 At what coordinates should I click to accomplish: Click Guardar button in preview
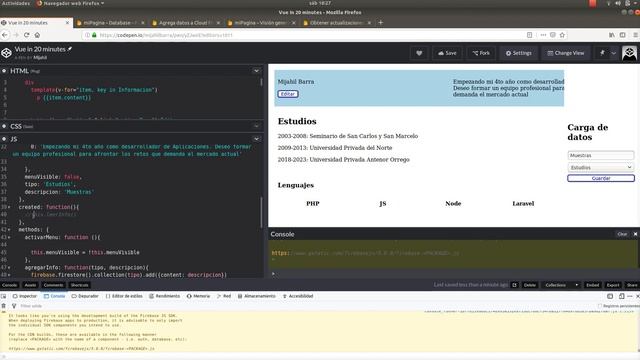(601, 178)
